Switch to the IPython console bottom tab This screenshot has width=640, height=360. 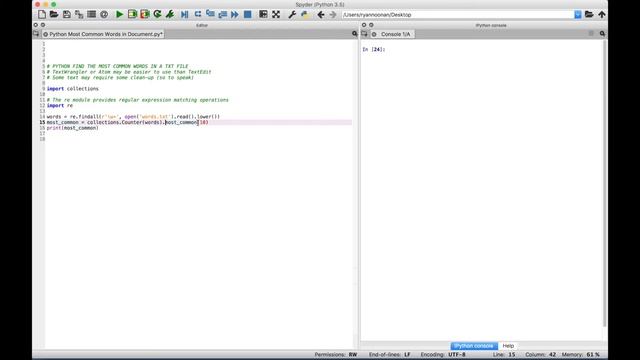pos(474,346)
